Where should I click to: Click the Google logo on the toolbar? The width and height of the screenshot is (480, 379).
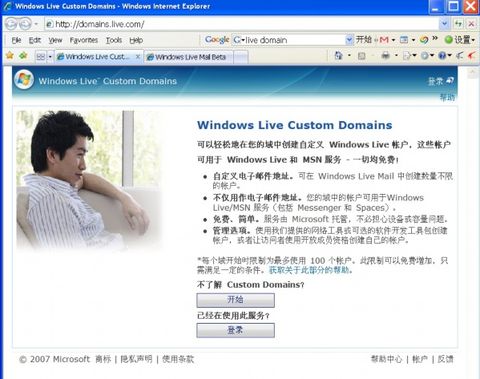[x=217, y=40]
